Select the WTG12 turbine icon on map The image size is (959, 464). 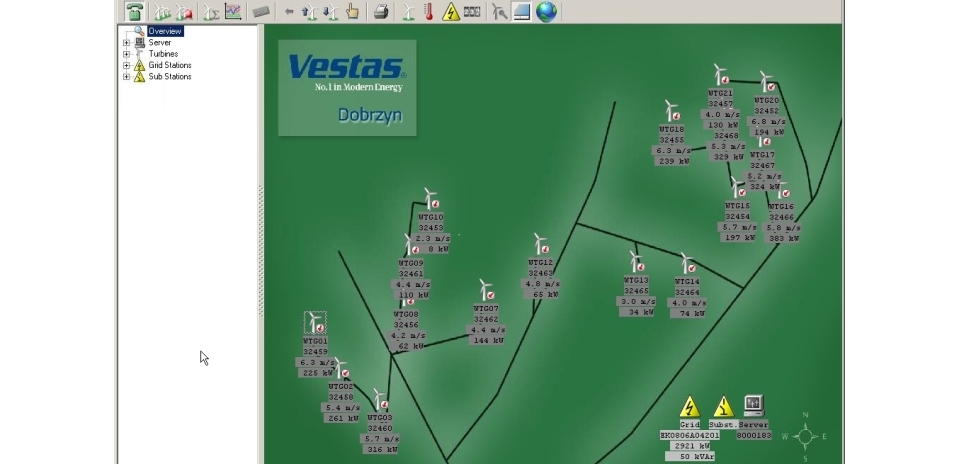pos(541,244)
